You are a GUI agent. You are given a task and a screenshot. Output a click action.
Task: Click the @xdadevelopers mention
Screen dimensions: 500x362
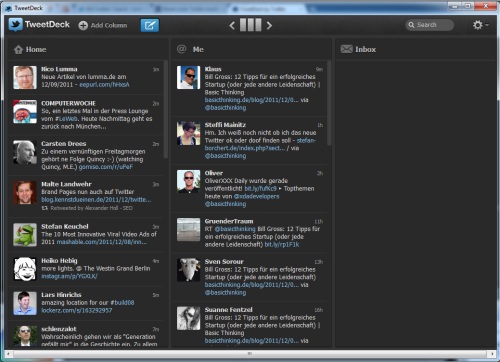coord(256,196)
